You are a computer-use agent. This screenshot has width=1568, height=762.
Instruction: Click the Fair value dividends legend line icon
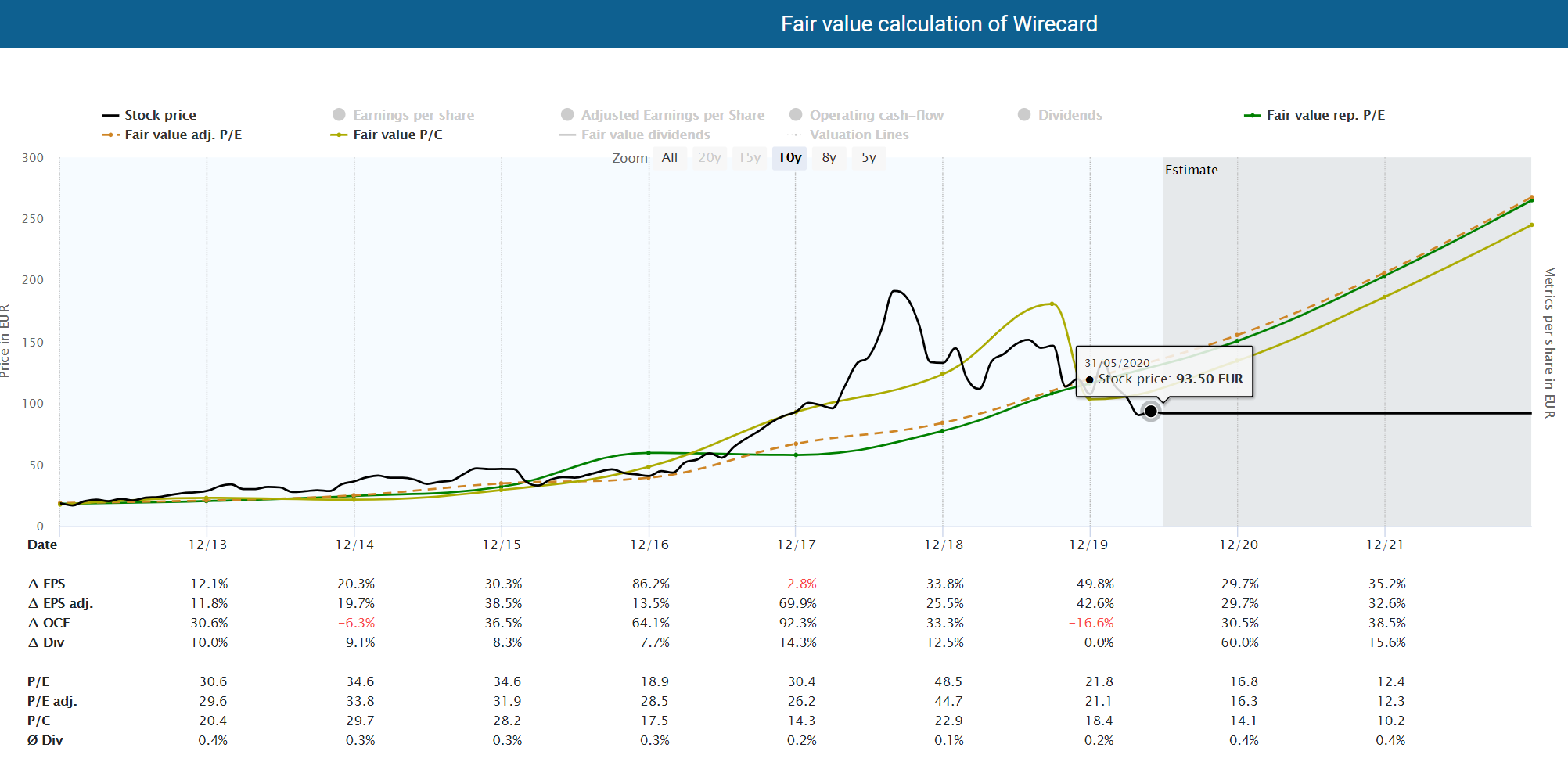(566, 135)
